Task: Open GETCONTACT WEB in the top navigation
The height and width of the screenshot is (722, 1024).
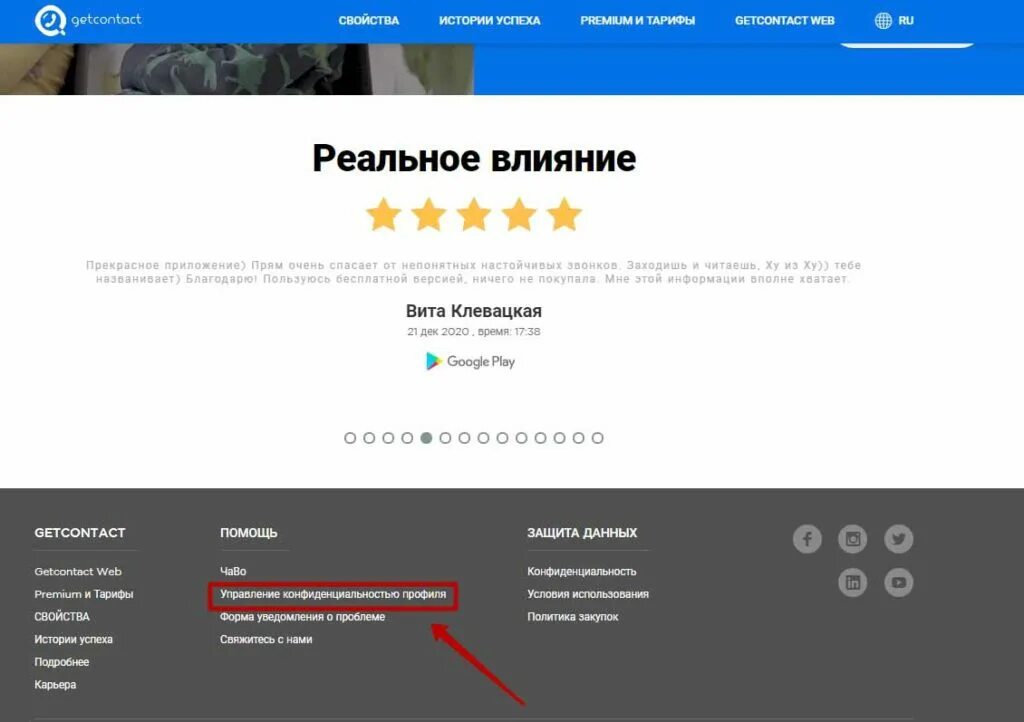Action: [x=784, y=20]
